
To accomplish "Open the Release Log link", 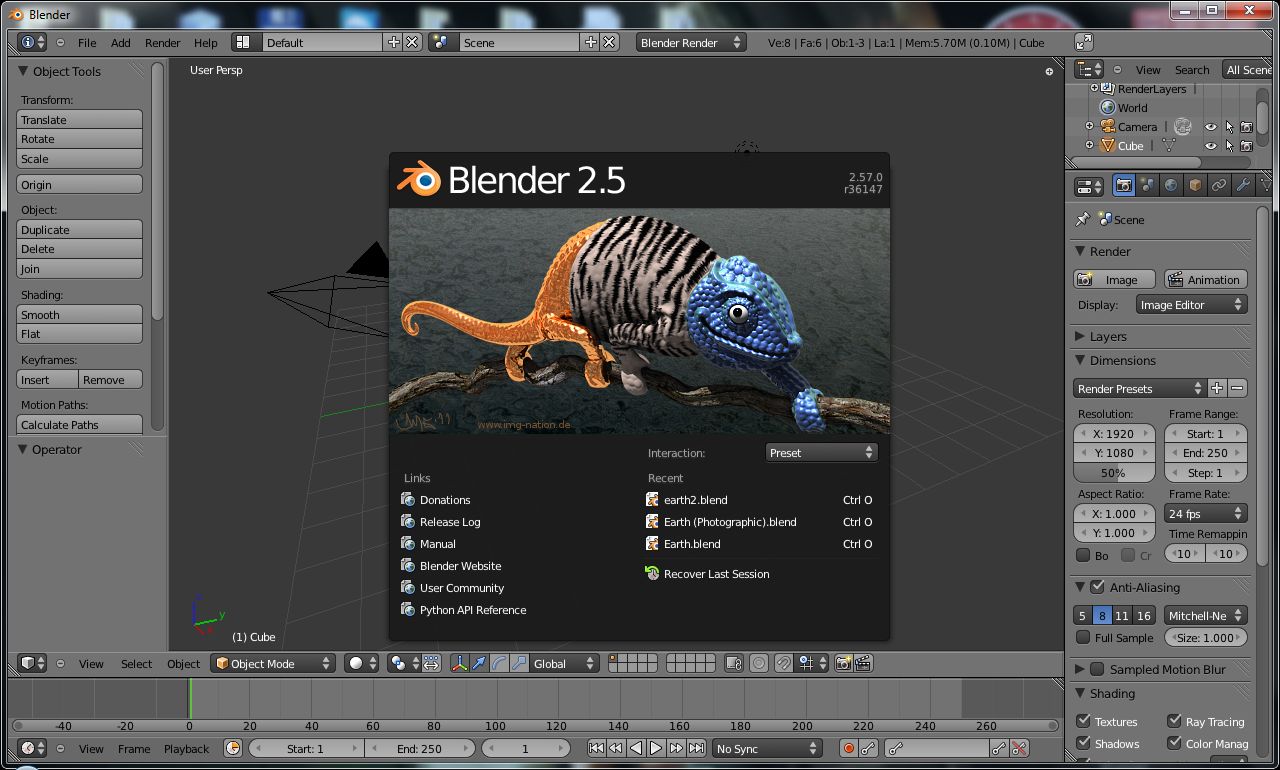I will click(x=441, y=522).
